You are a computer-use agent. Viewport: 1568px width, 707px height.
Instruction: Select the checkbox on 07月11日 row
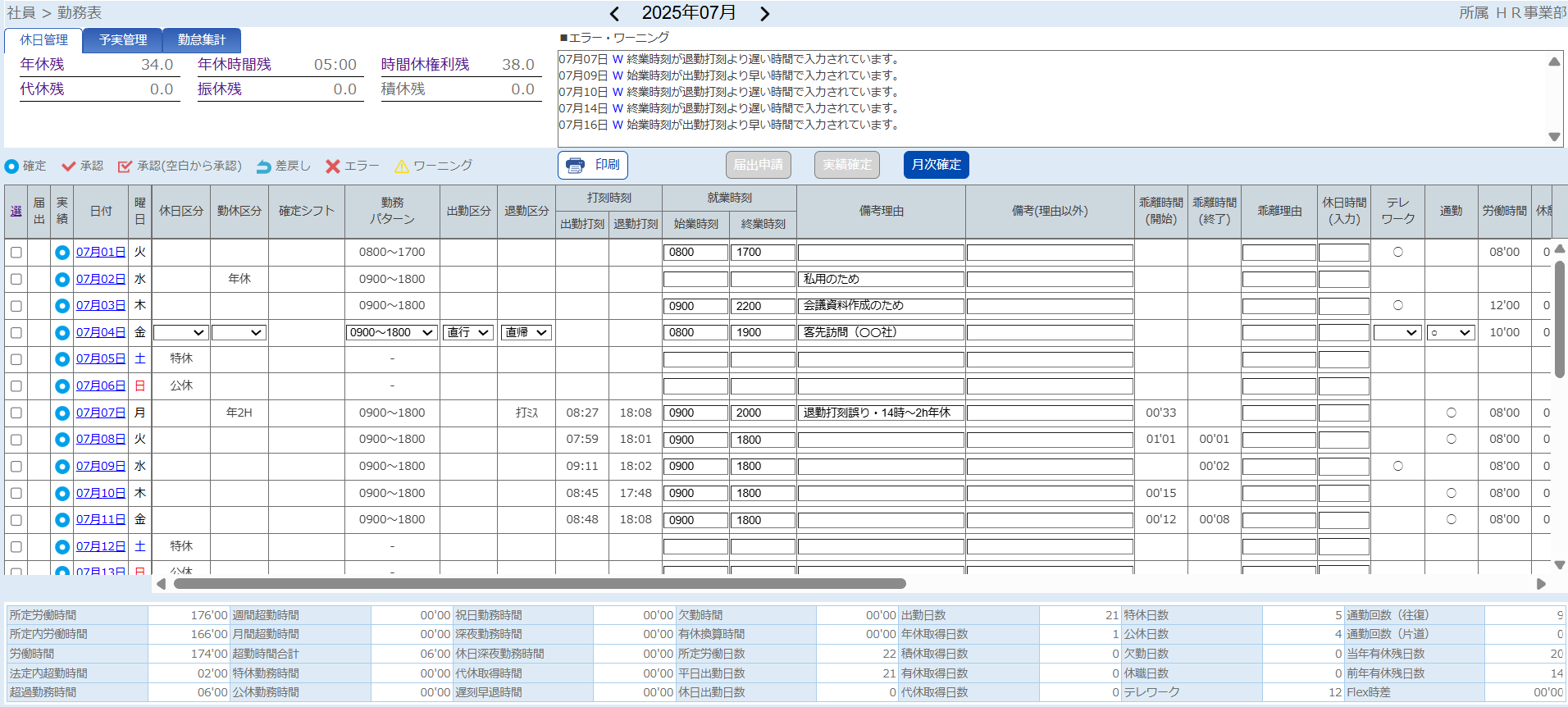16,520
